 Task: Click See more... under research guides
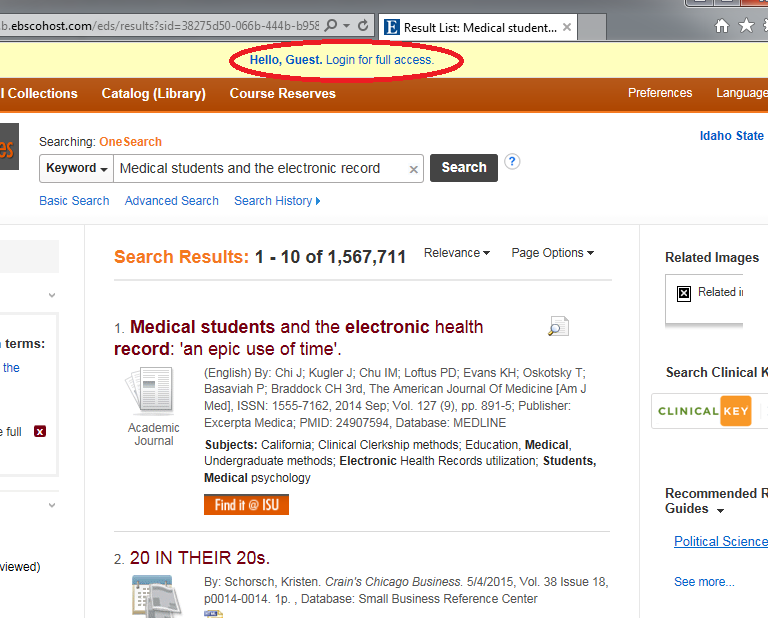pos(704,582)
